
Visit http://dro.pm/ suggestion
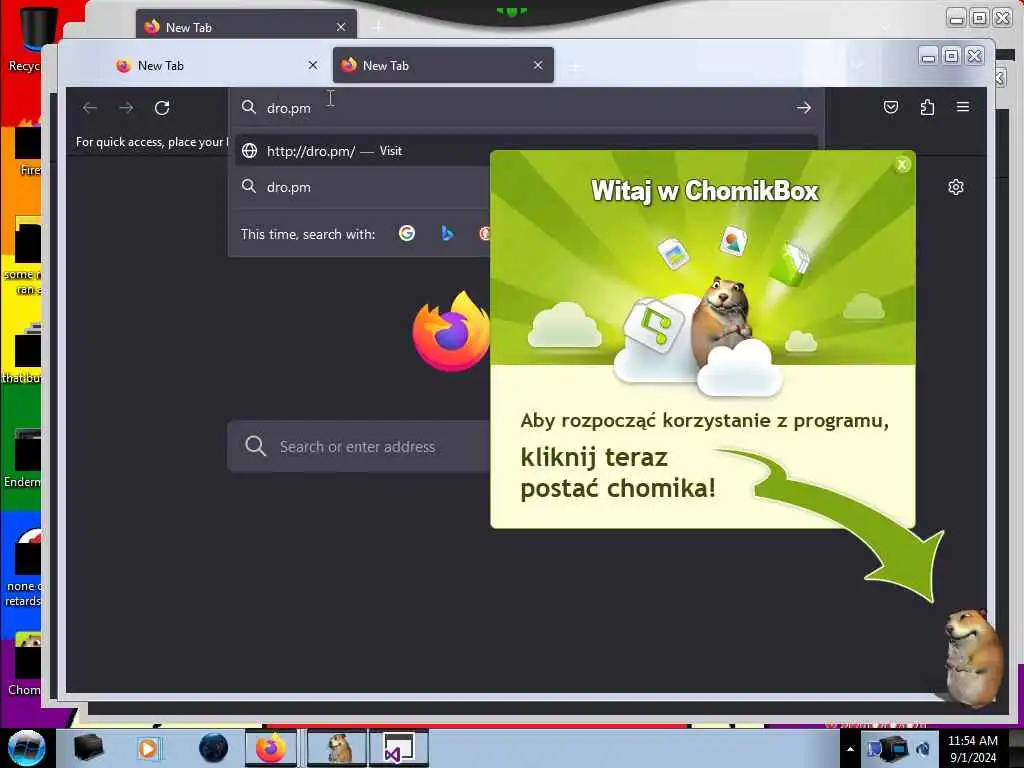(x=526, y=151)
